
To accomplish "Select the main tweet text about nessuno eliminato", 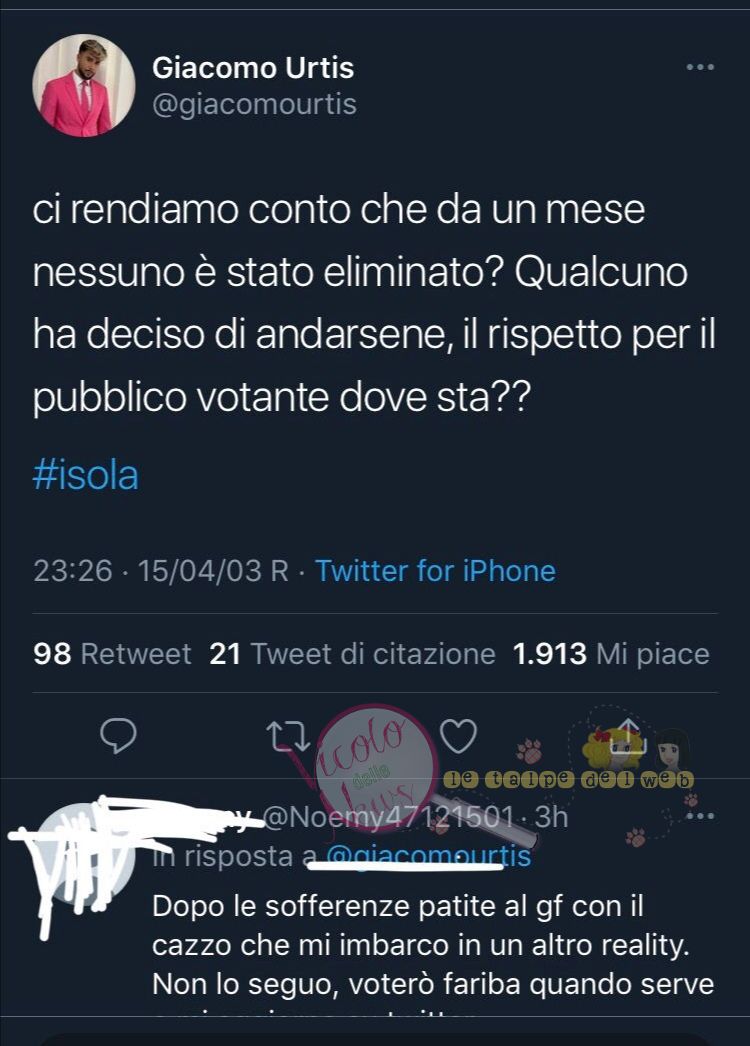I will 374,303.
